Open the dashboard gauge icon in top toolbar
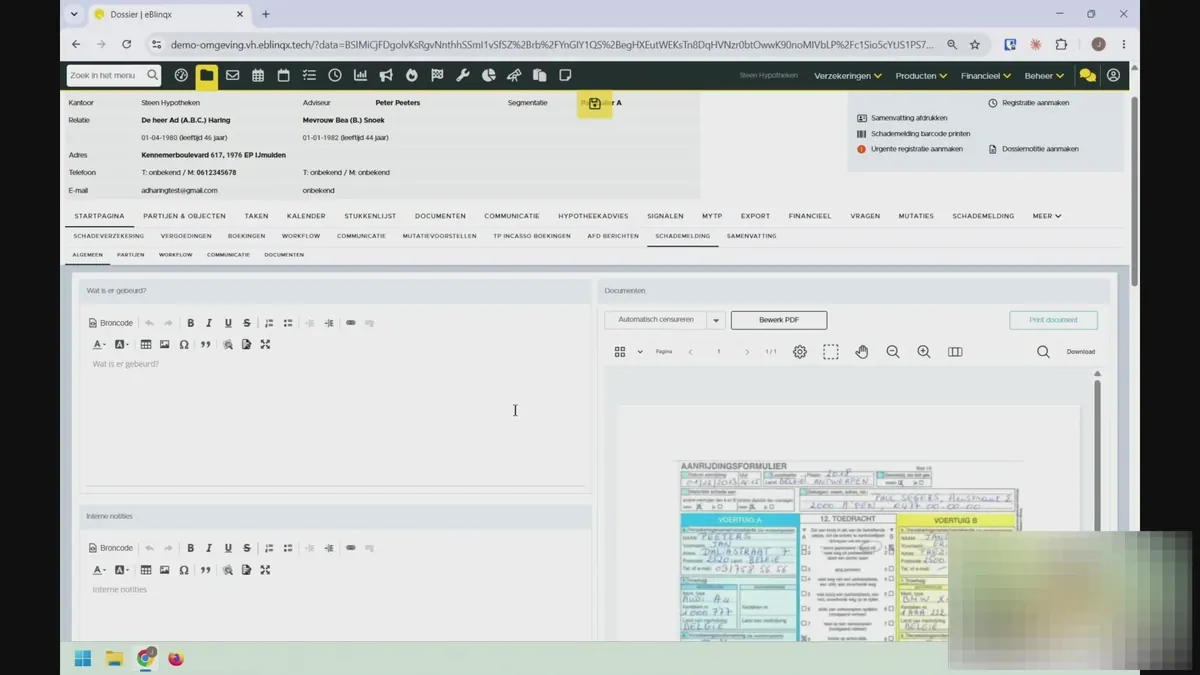The width and height of the screenshot is (1200, 675). pyautogui.click(x=181, y=75)
